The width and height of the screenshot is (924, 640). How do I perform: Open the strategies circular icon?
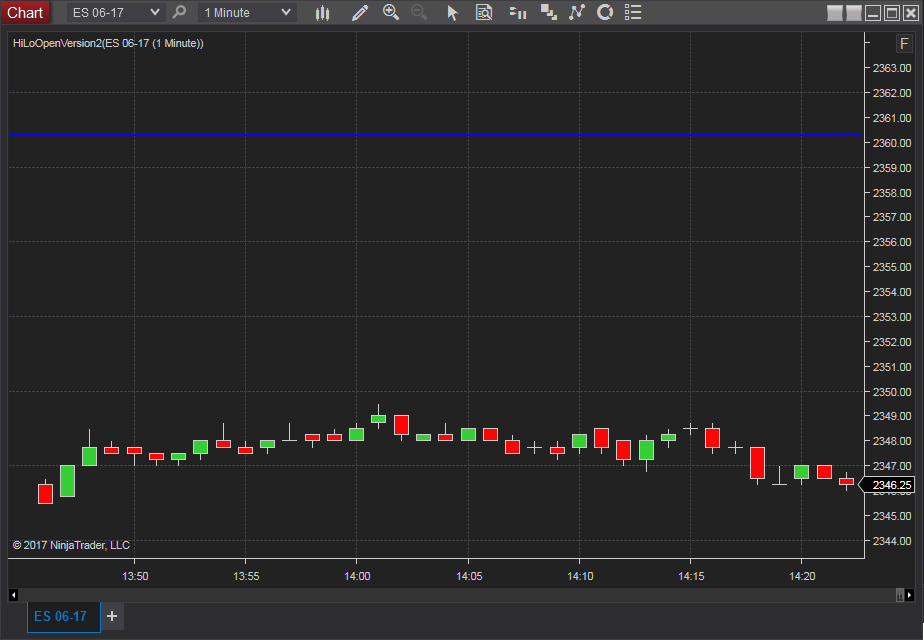tap(605, 12)
